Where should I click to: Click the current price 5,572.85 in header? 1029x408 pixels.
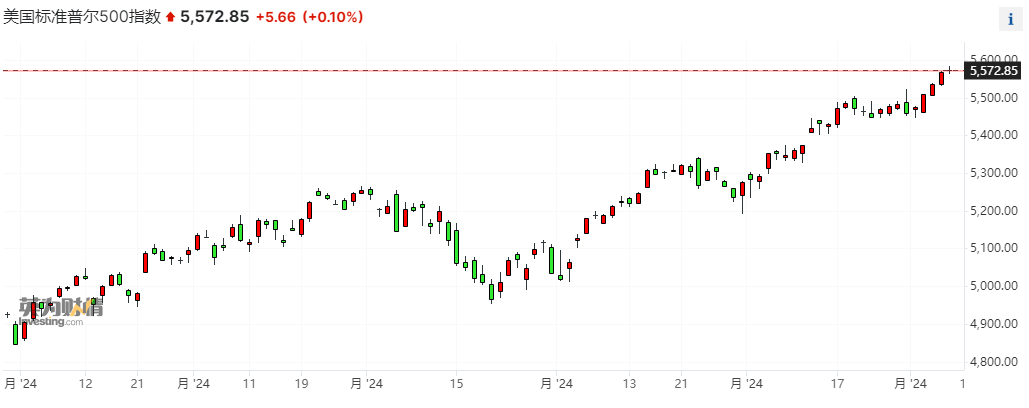pyautogui.click(x=214, y=17)
